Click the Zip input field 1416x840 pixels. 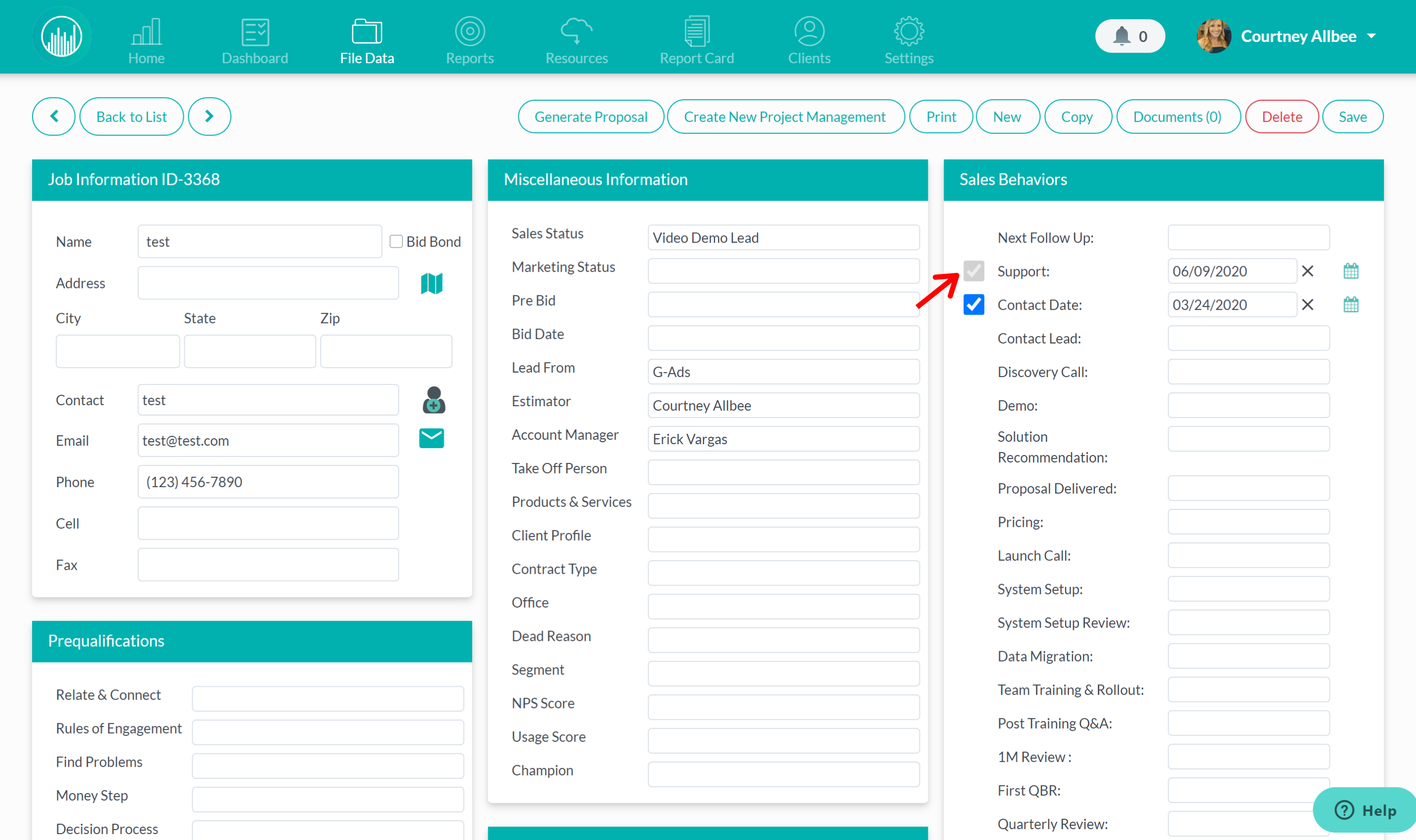(386, 351)
